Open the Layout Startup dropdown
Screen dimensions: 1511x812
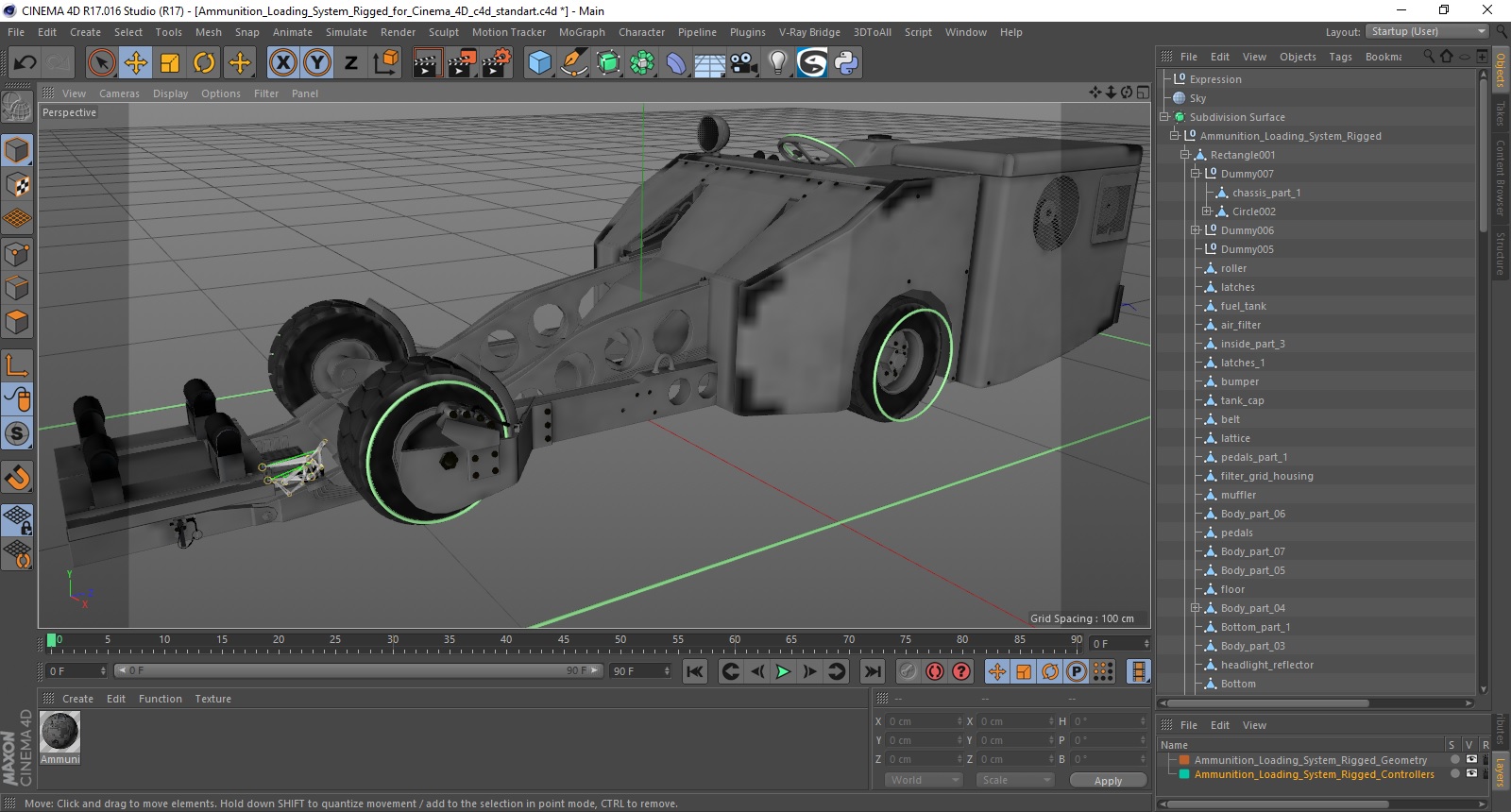coord(1426,32)
